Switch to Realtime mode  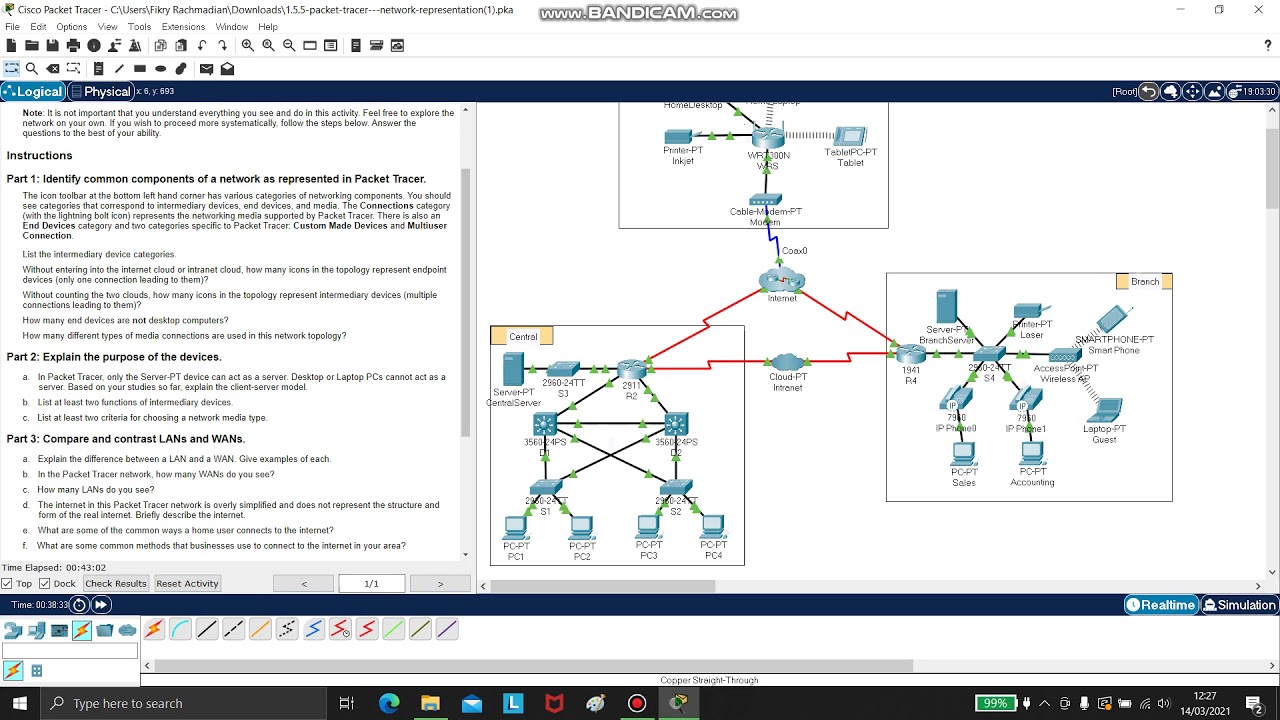pyautogui.click(x=1161, y=605)
